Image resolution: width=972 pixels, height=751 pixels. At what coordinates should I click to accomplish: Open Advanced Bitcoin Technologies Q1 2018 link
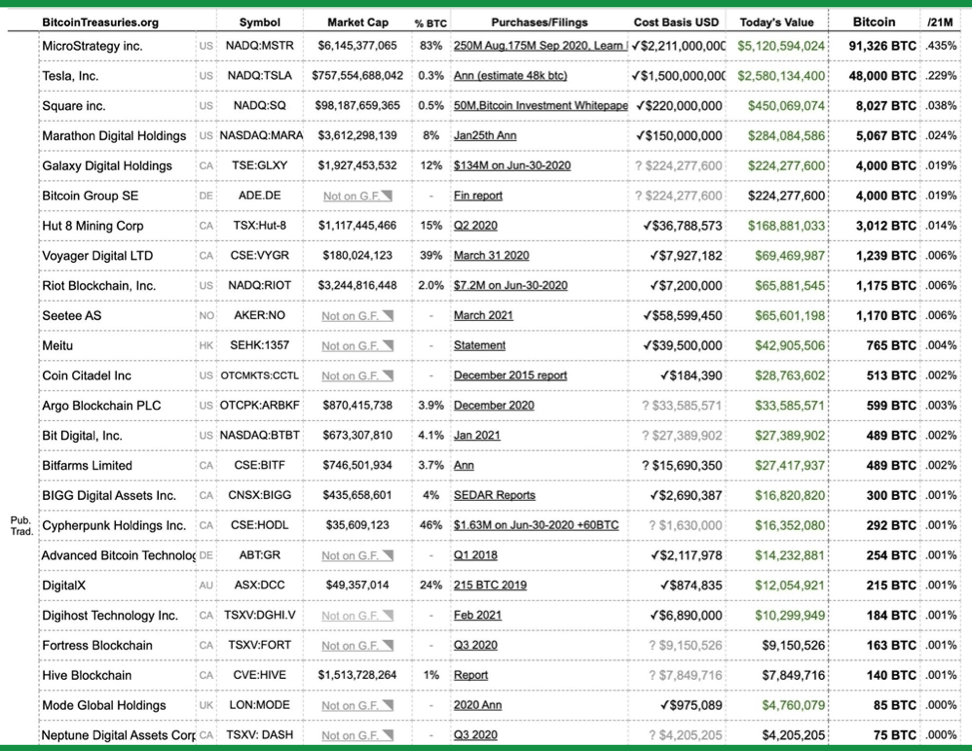click(x=475, y=555)
